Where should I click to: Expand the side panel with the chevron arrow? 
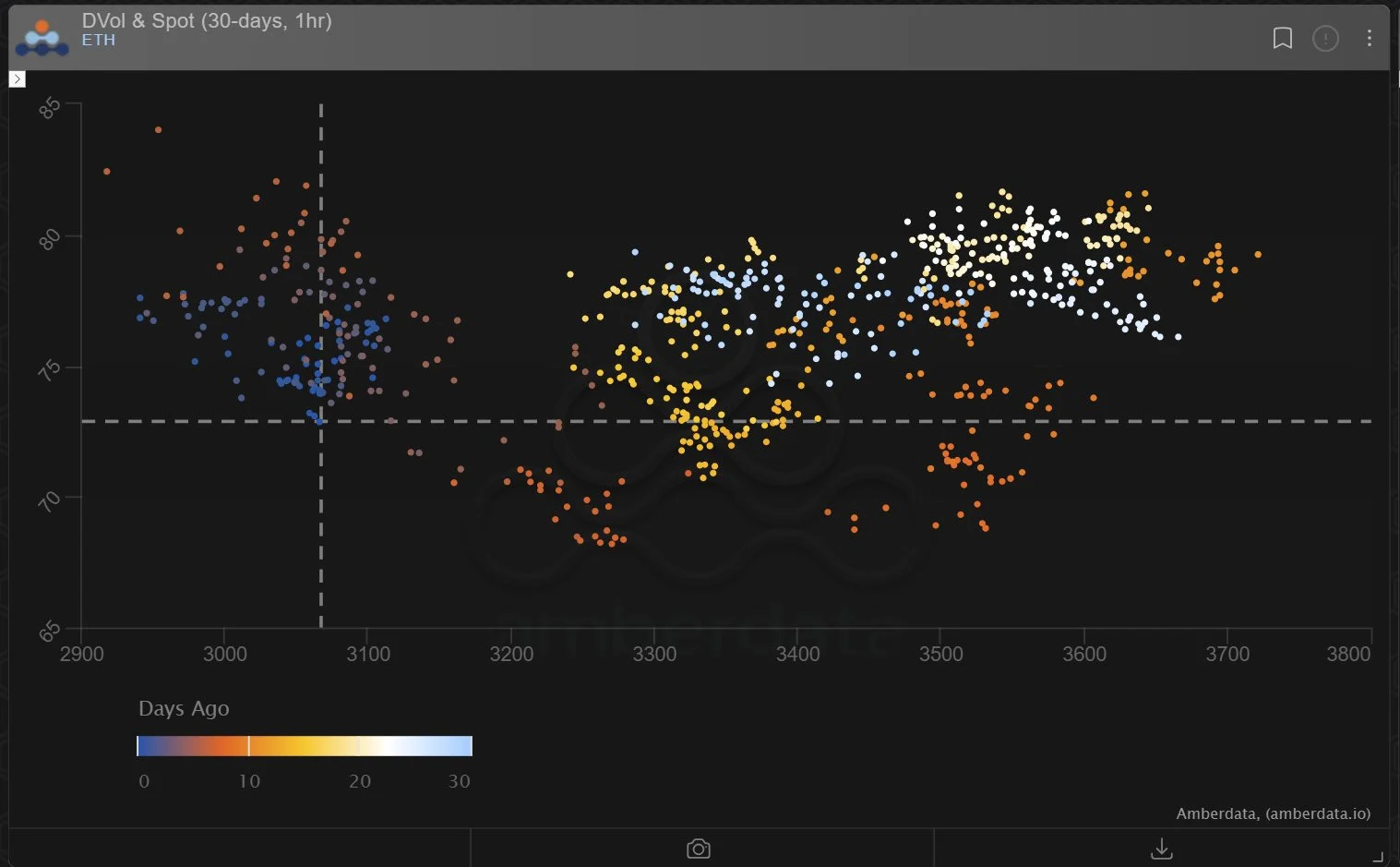pos(17,79)
